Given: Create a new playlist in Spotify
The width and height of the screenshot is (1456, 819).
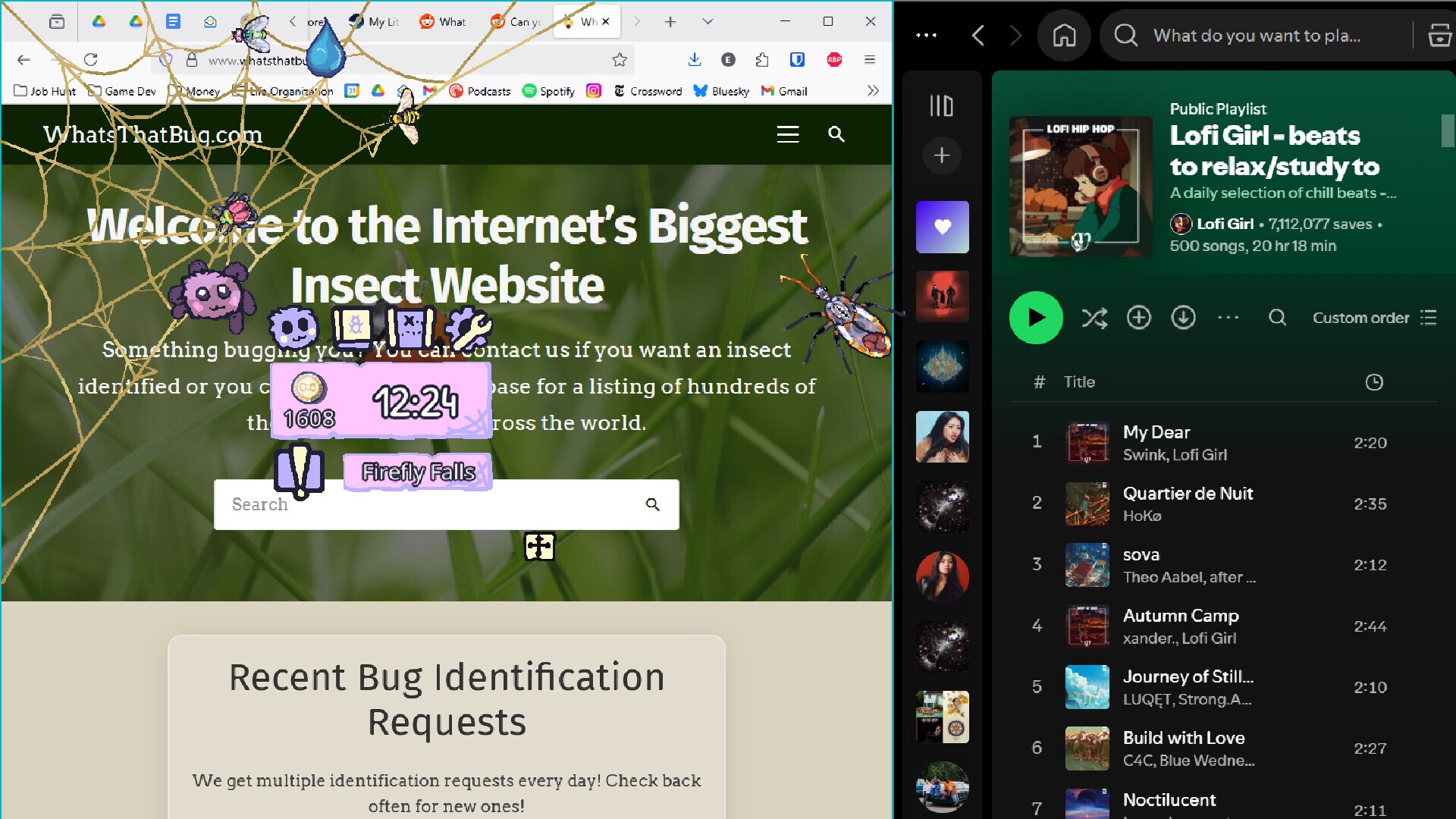Looking at the screenshot, I should pyautogui.click(x=941, y=155).
